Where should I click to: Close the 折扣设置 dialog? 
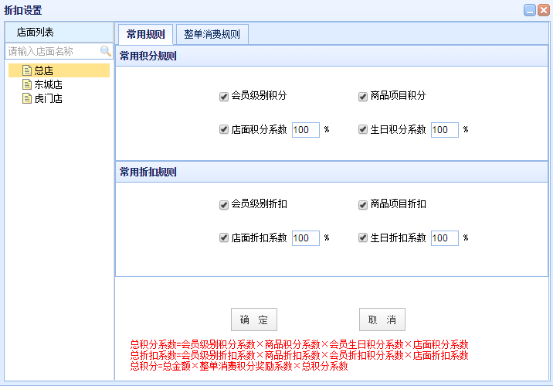tap(544, 10)
